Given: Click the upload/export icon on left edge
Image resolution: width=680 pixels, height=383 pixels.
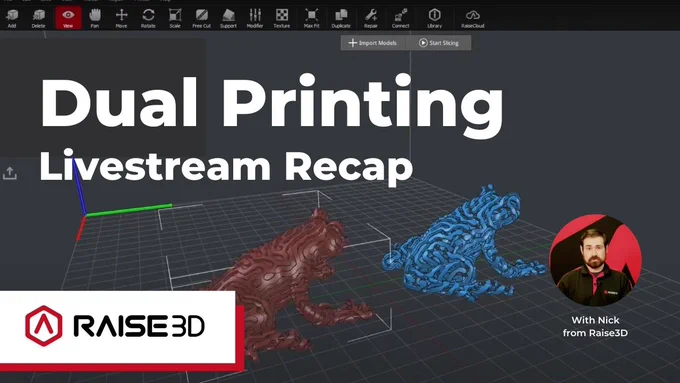Looking at the screenshot, I should (10, 173).
